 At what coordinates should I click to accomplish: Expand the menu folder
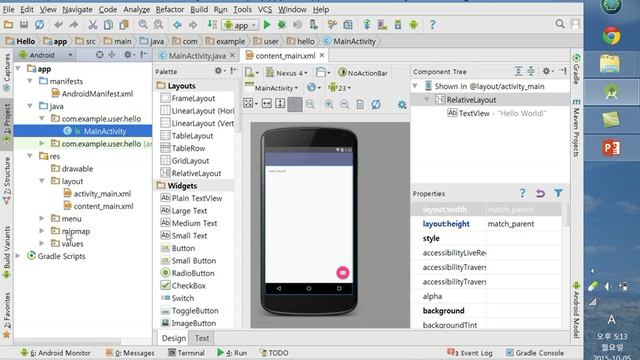42,218
